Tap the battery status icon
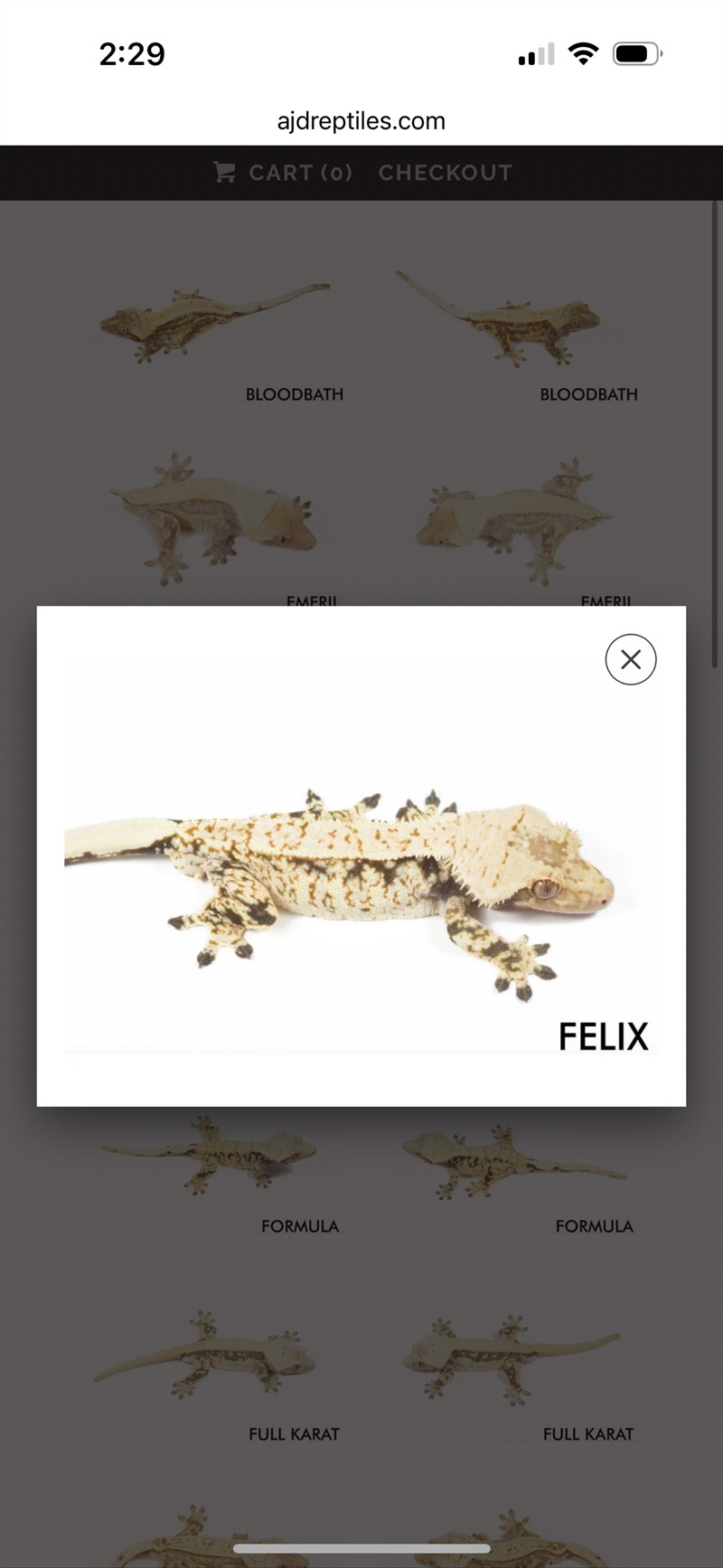Screen dimensions: 723x1568 (x=637, y=54)
